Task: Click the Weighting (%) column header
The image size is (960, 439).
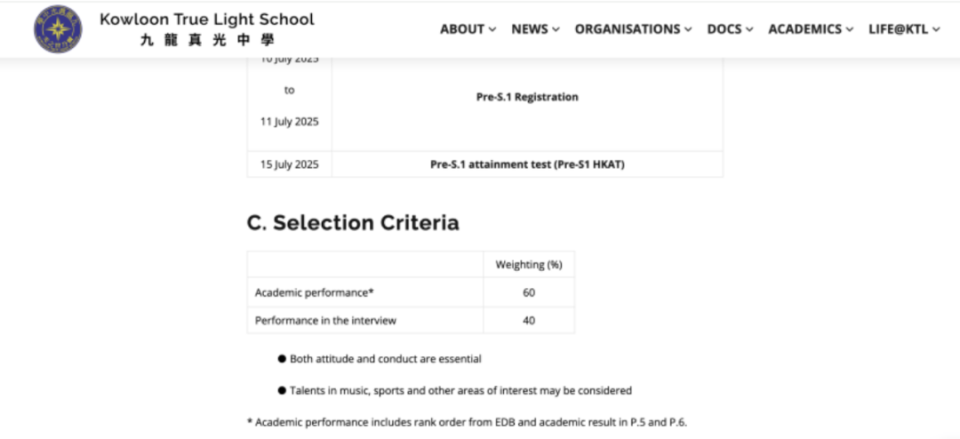Action: 528,264
